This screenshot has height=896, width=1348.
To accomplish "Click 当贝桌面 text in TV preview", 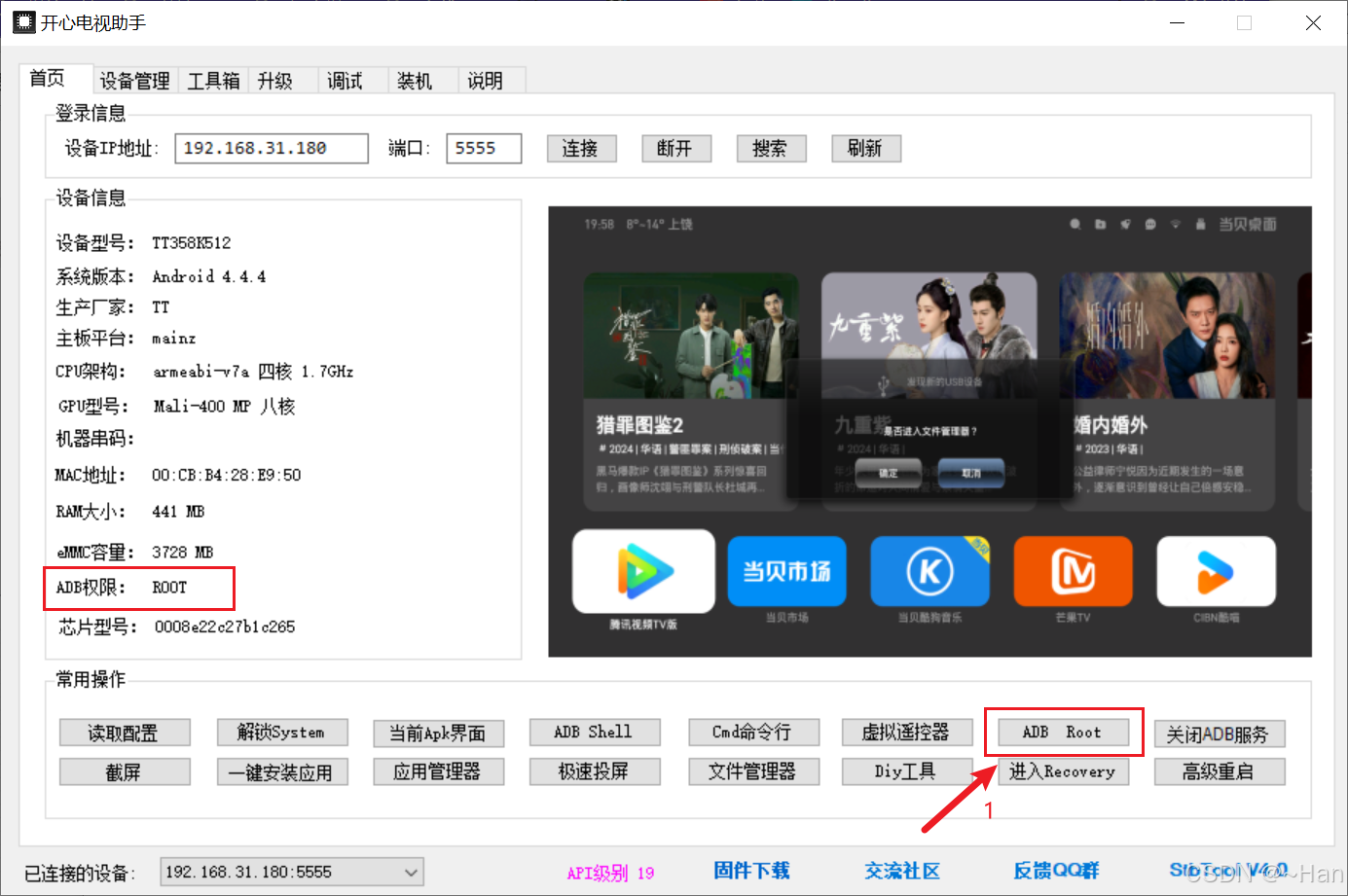I will point(1247,224).
